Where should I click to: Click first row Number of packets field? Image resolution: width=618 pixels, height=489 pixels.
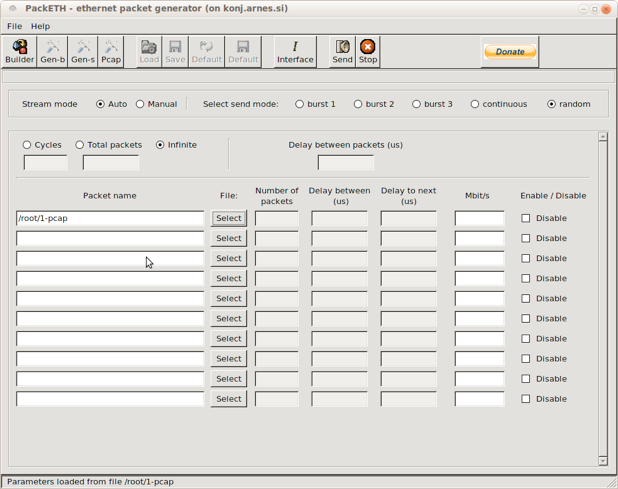(x=277, y=218)
